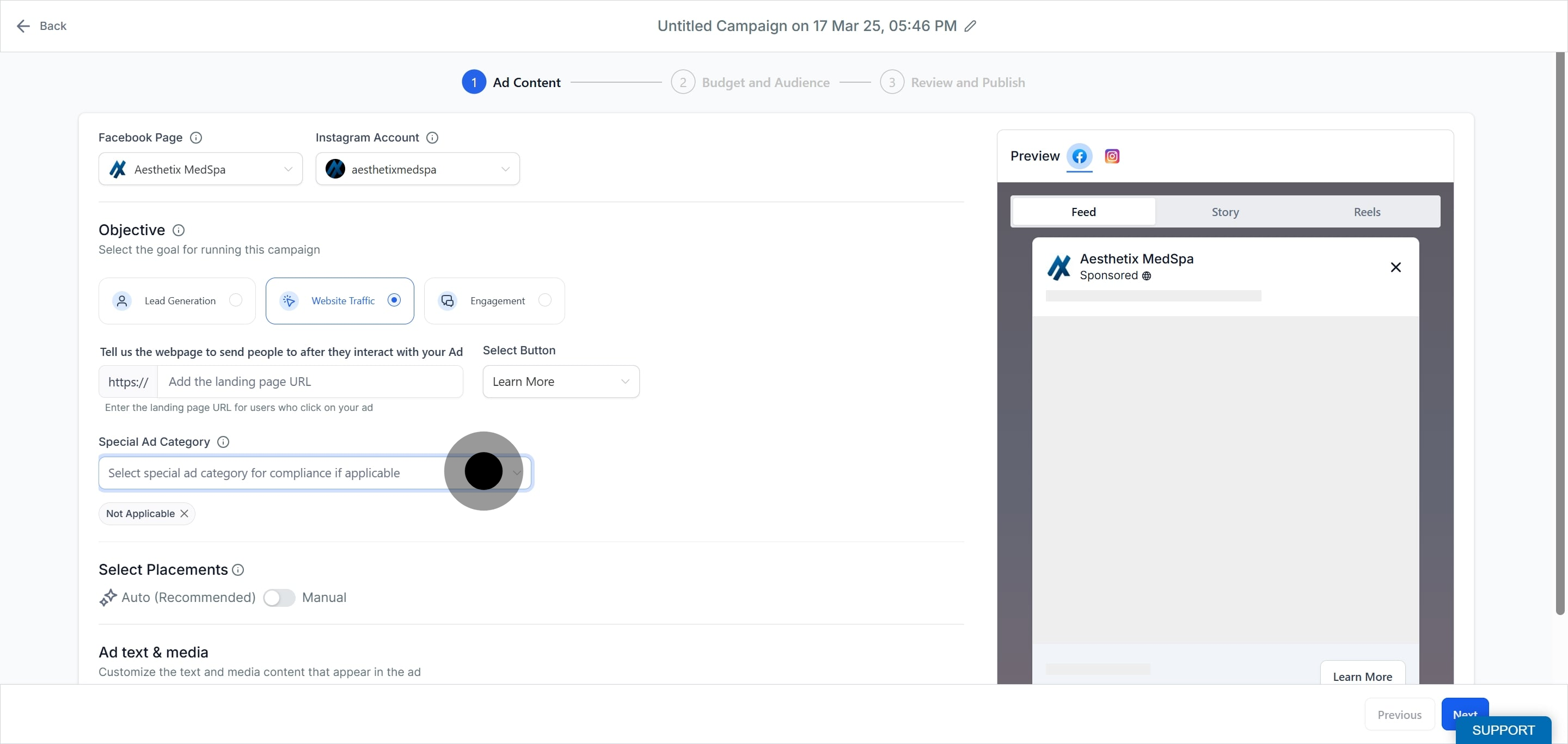Open the Instagram Account info icon

[x=432, y=138]
